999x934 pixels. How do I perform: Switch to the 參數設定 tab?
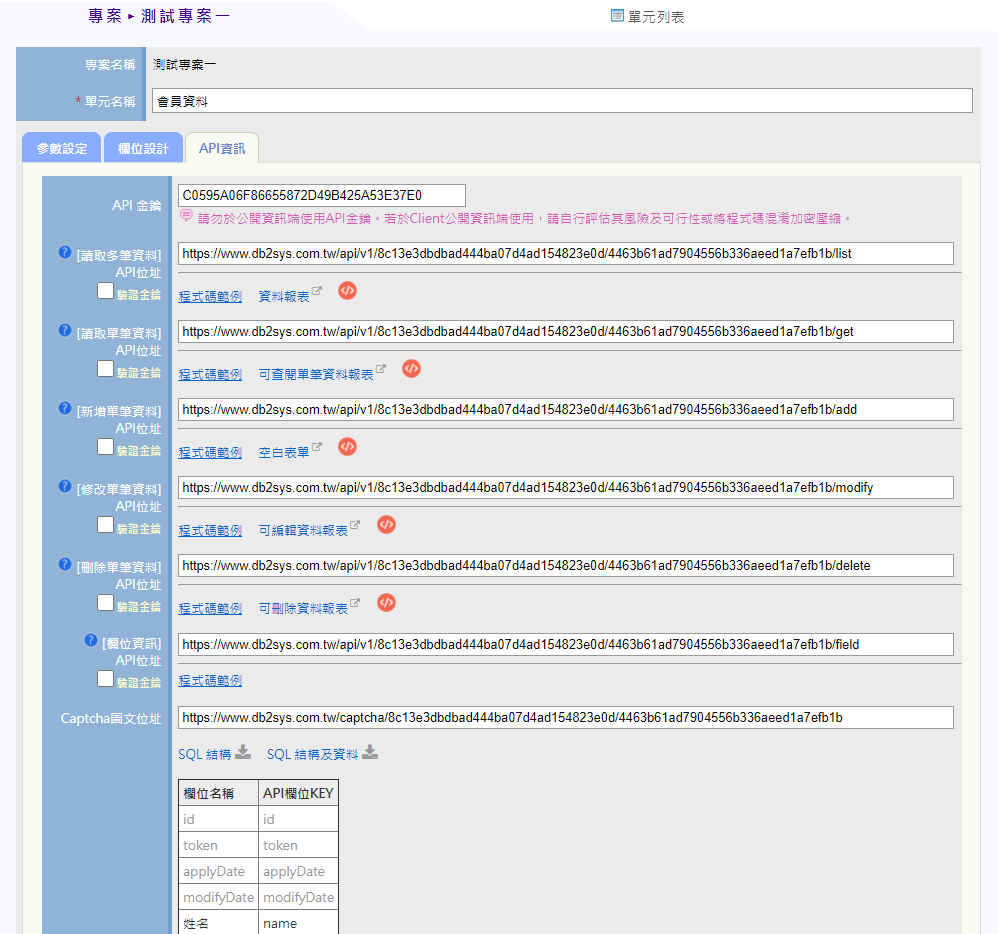(62, 148)
